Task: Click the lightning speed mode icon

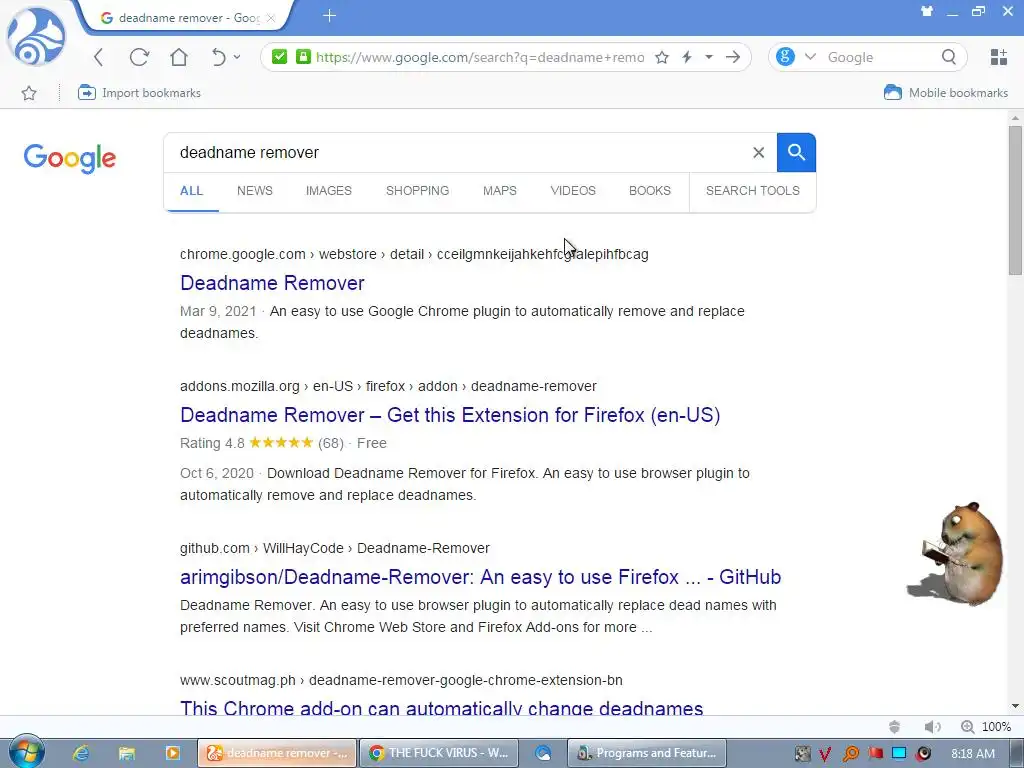Action: [687, 57]
